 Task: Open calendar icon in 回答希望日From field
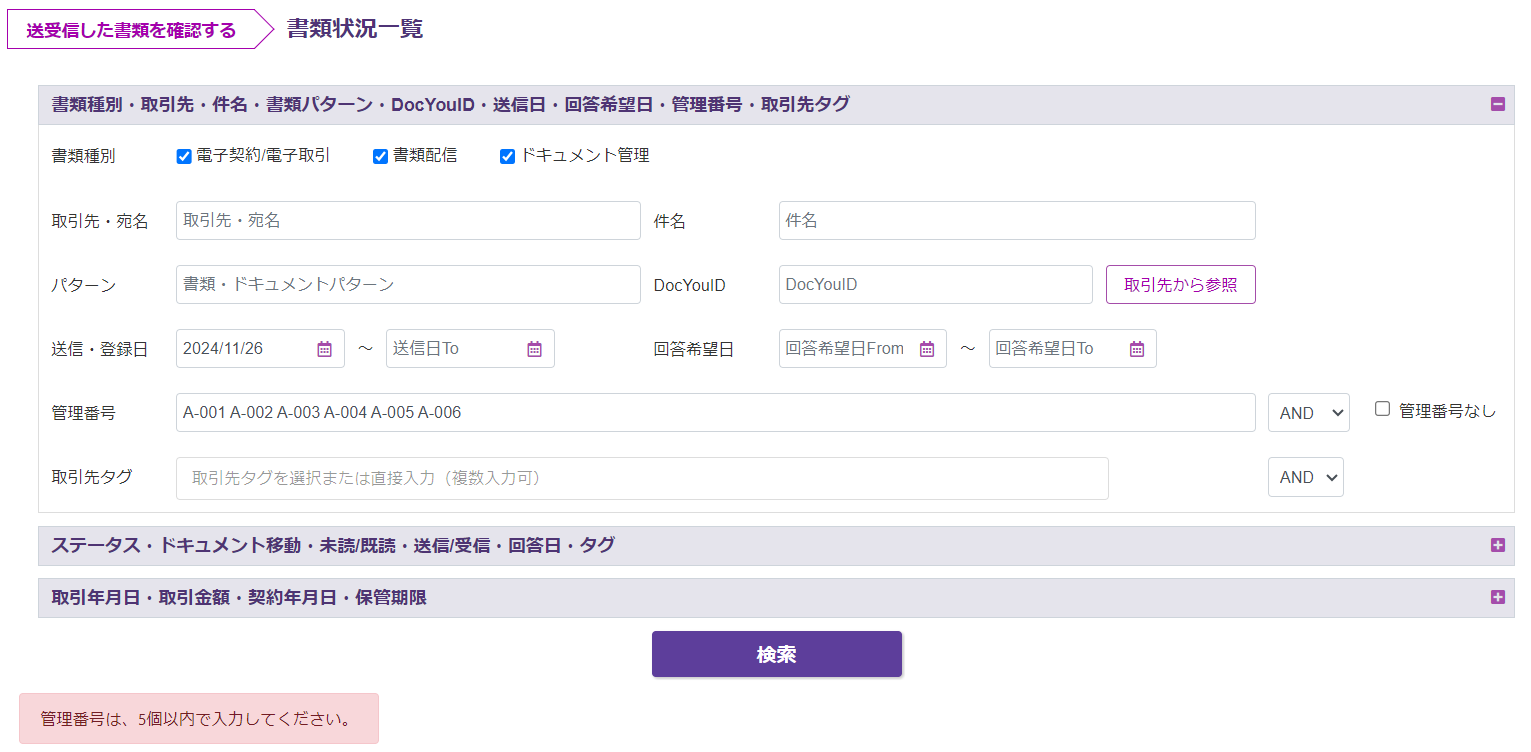(926, 349)
